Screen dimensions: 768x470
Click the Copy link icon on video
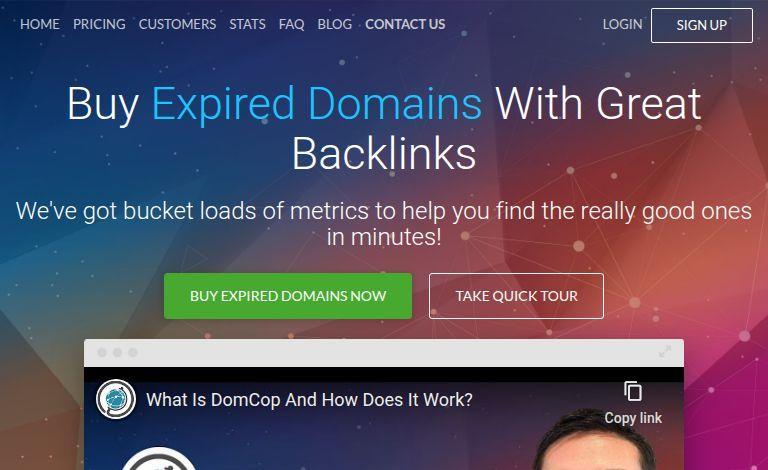633,392
